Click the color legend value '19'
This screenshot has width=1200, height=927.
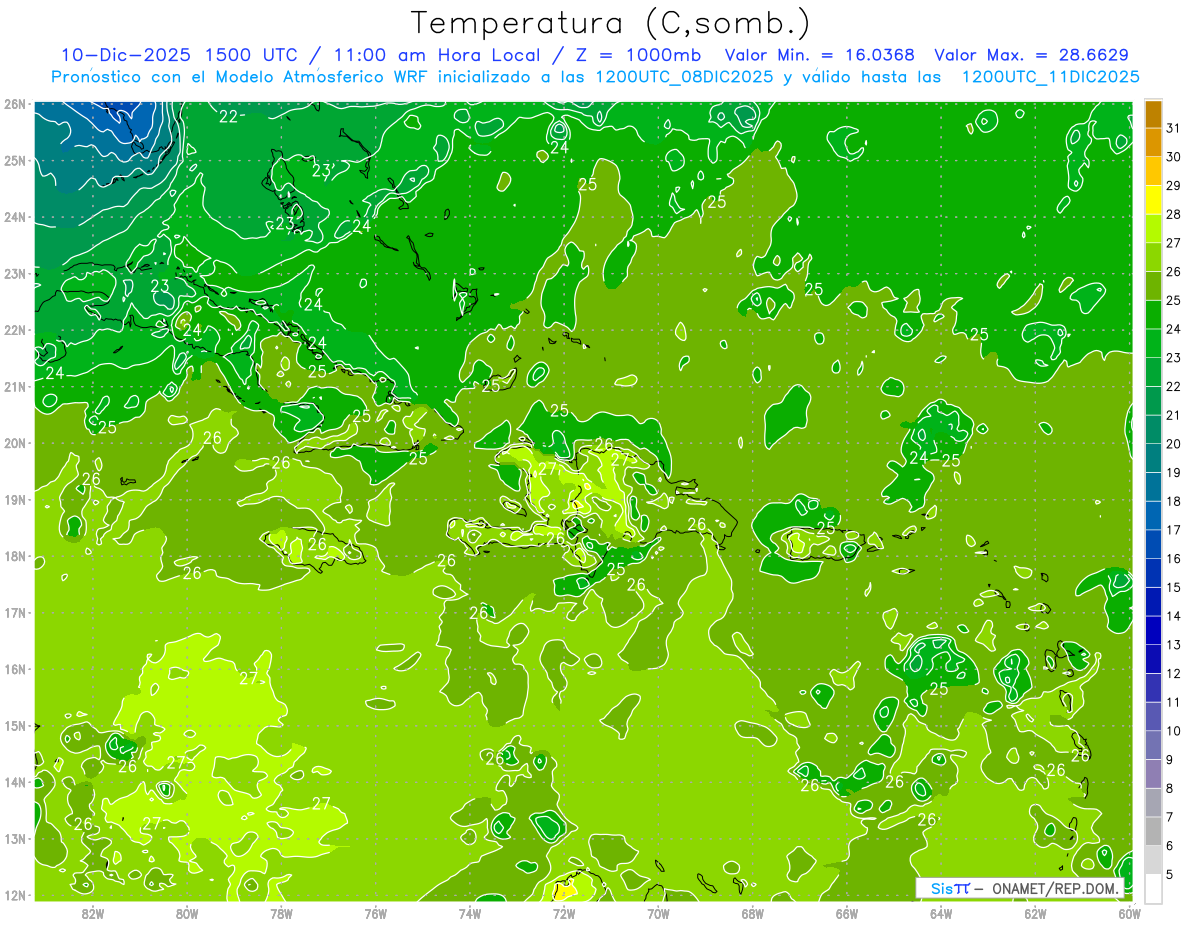[x=1174, y=472]
